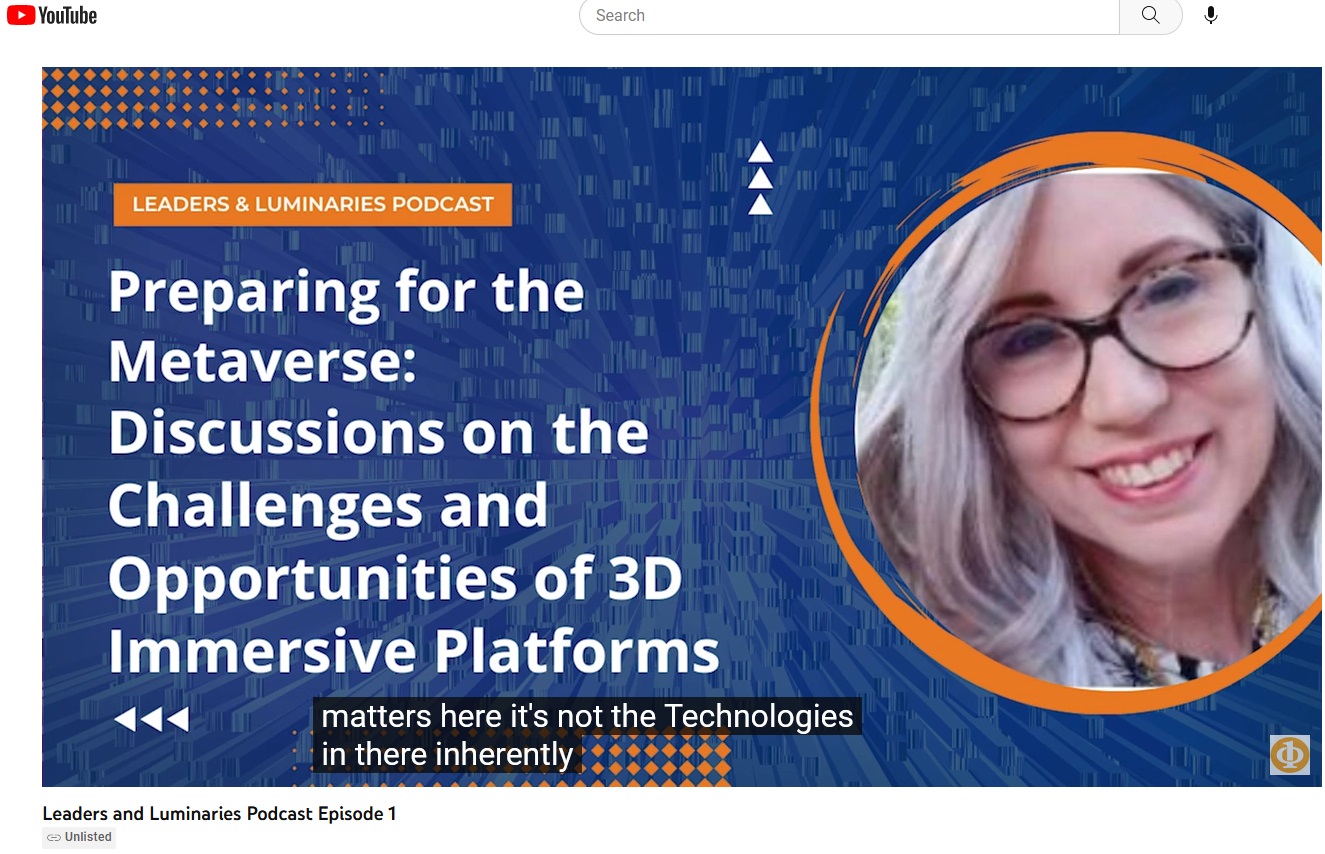Click the "Immersive Platforms" headline text
1325x854 pixels.
click(413, 651)
